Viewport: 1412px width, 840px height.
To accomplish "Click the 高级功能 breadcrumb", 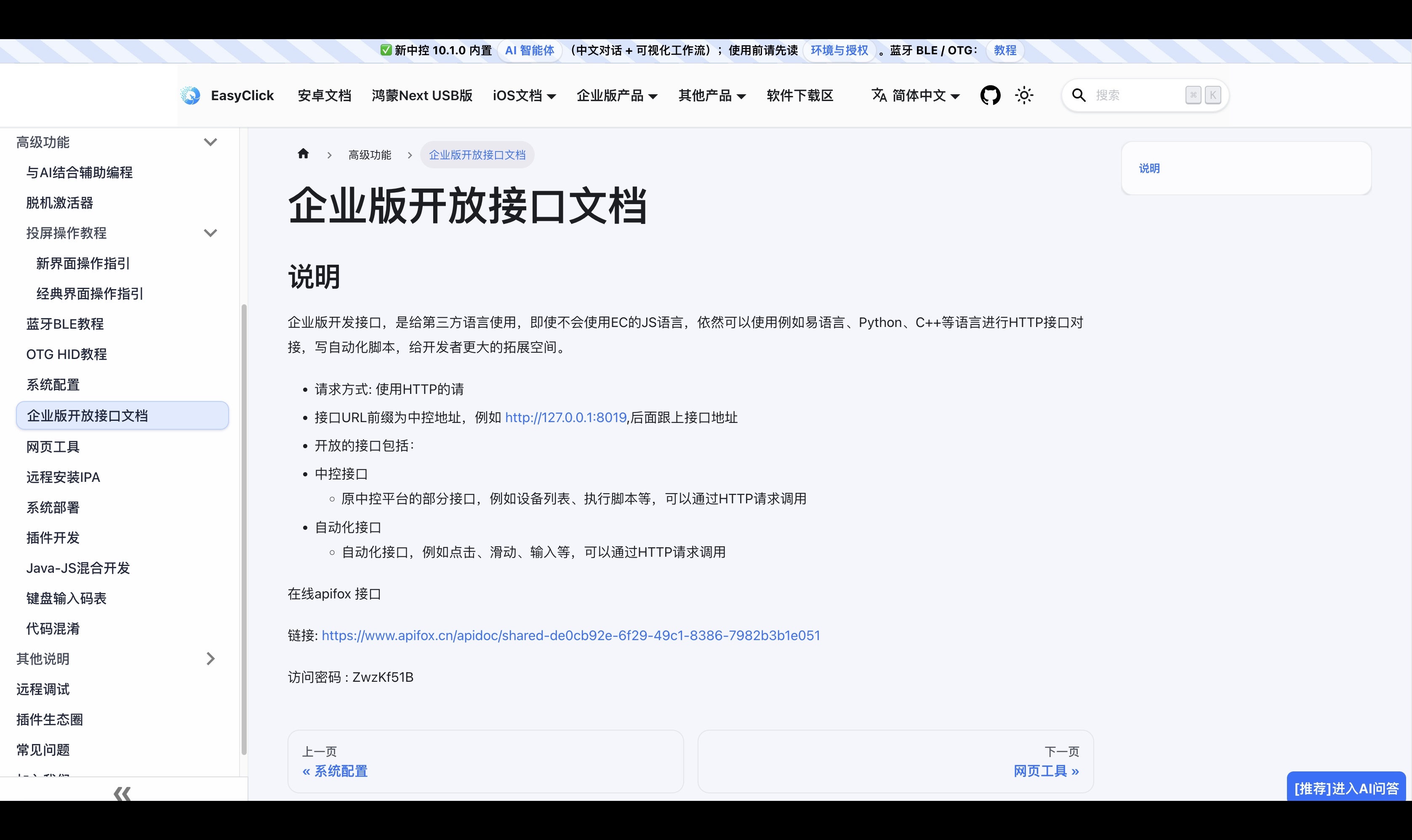I will tap(370, 154).
